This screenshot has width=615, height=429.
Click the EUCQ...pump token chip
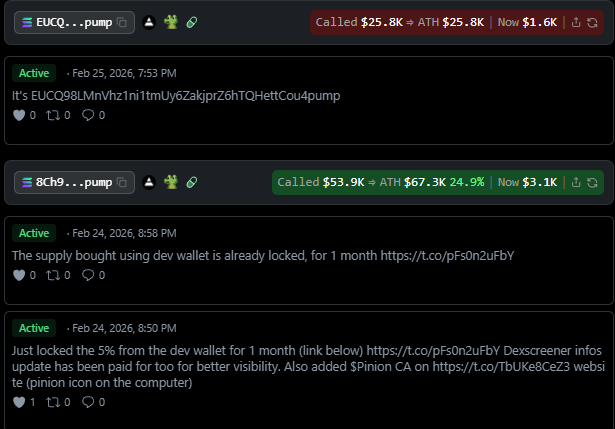tap(74, 23)
